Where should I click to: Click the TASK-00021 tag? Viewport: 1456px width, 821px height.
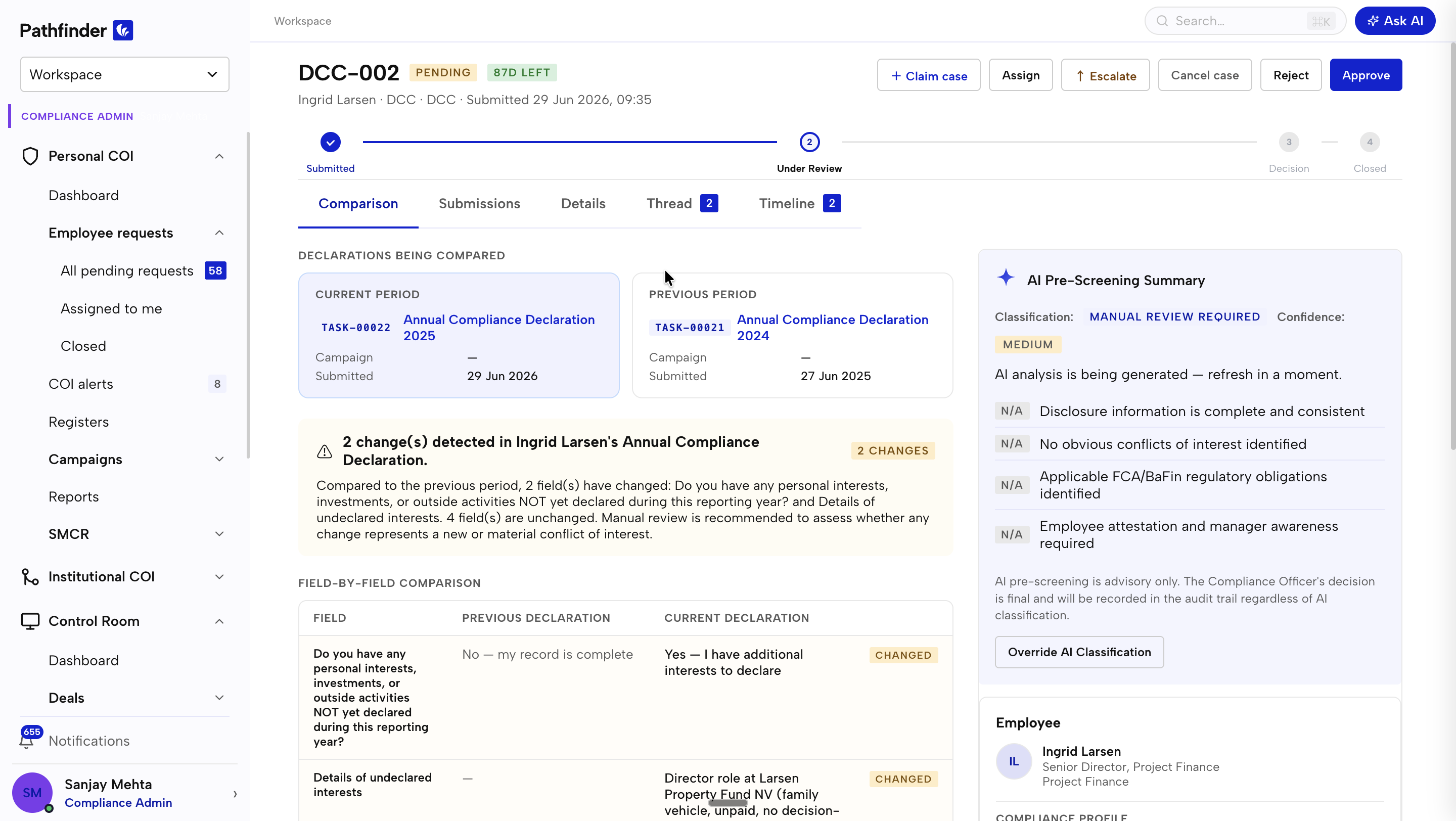pyautogui.click(x=690, y=328)
